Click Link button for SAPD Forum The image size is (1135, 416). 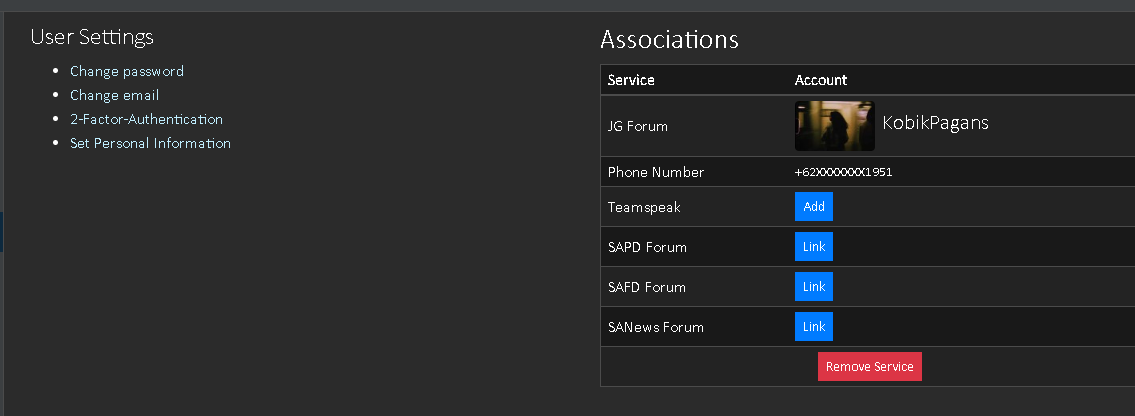pos(814,247)
